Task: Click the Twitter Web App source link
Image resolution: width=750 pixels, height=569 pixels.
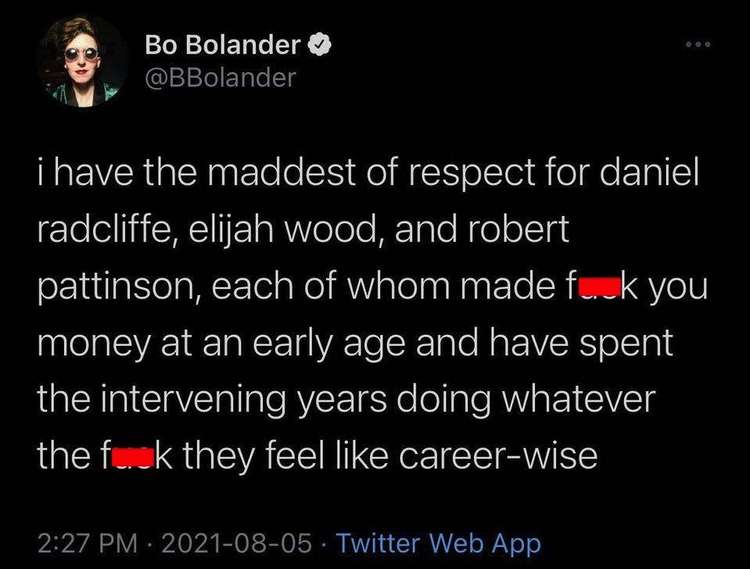Action: [x=439, y=543]
